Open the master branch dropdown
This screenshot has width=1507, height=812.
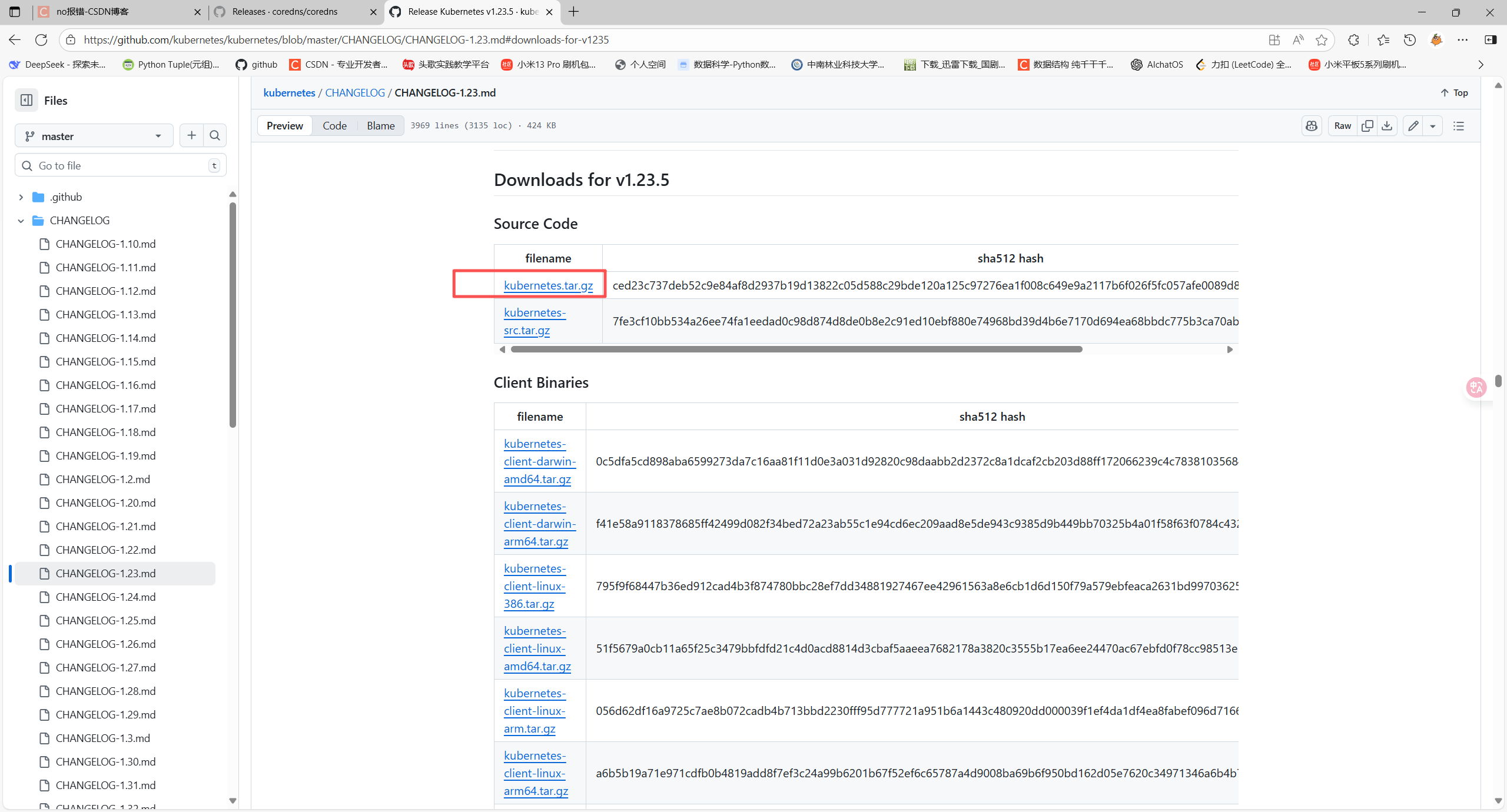click(94, 136)
